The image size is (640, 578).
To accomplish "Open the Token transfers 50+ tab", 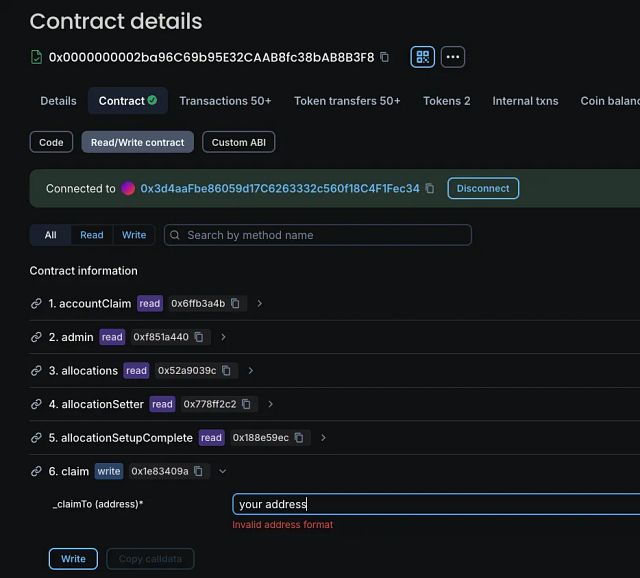I will pos(347,101).
